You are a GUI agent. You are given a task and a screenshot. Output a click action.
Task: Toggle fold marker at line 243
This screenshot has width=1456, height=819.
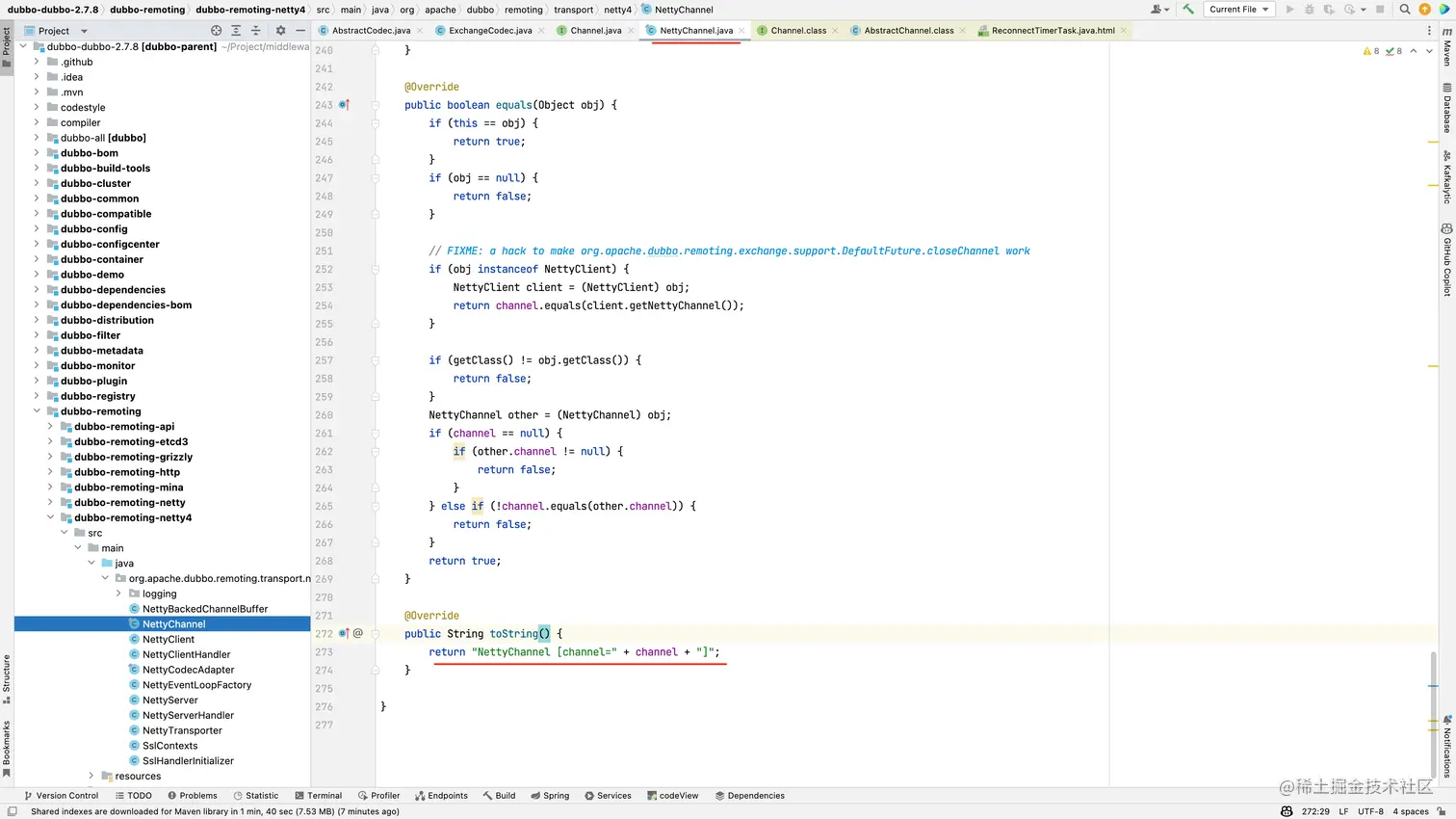coord(376,105)
